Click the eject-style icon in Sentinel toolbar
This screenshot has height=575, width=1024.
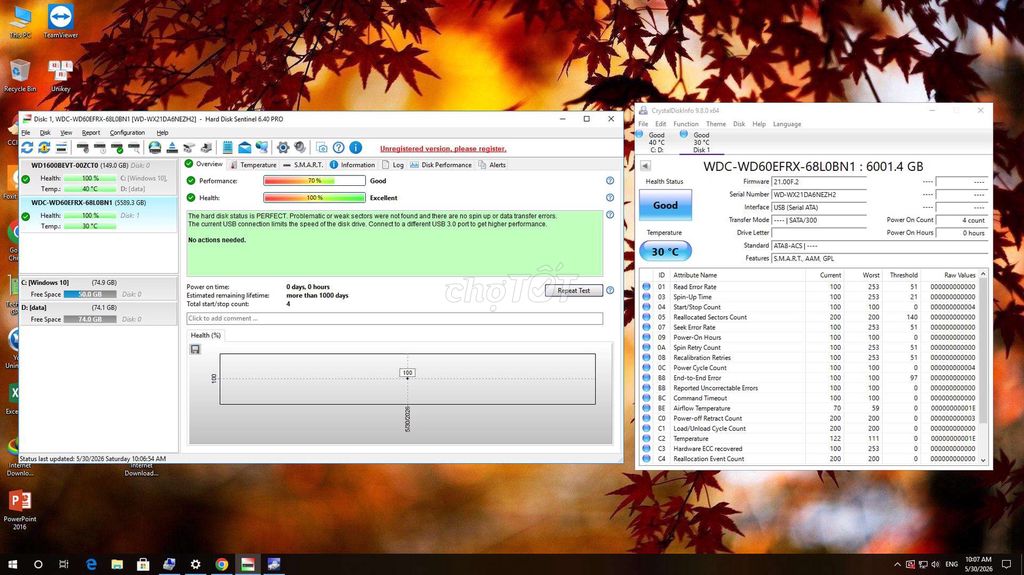pos(172,148)
